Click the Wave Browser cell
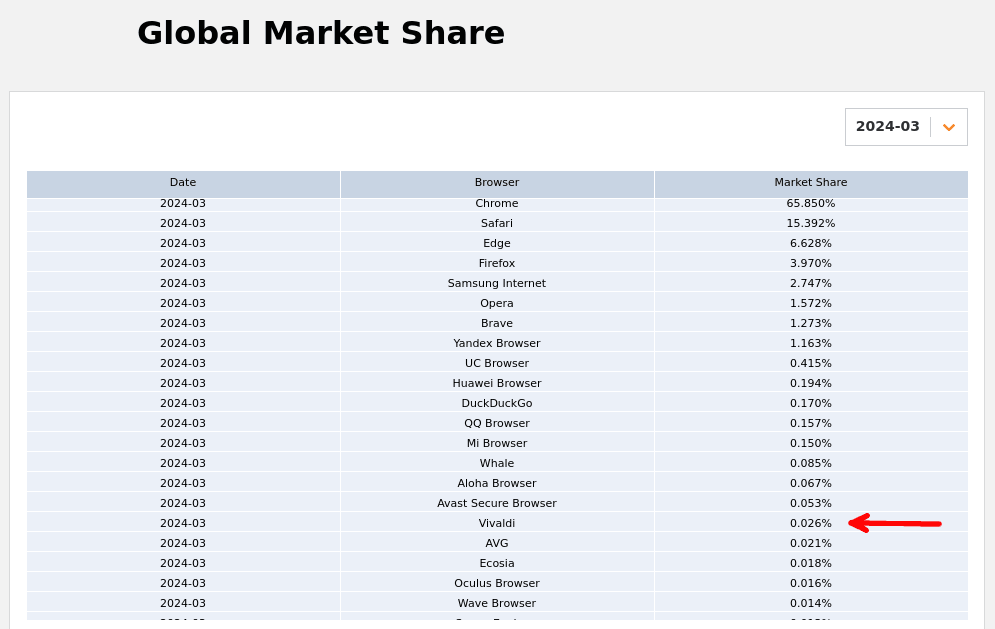 pyautogui.click(x=497, y=604)
